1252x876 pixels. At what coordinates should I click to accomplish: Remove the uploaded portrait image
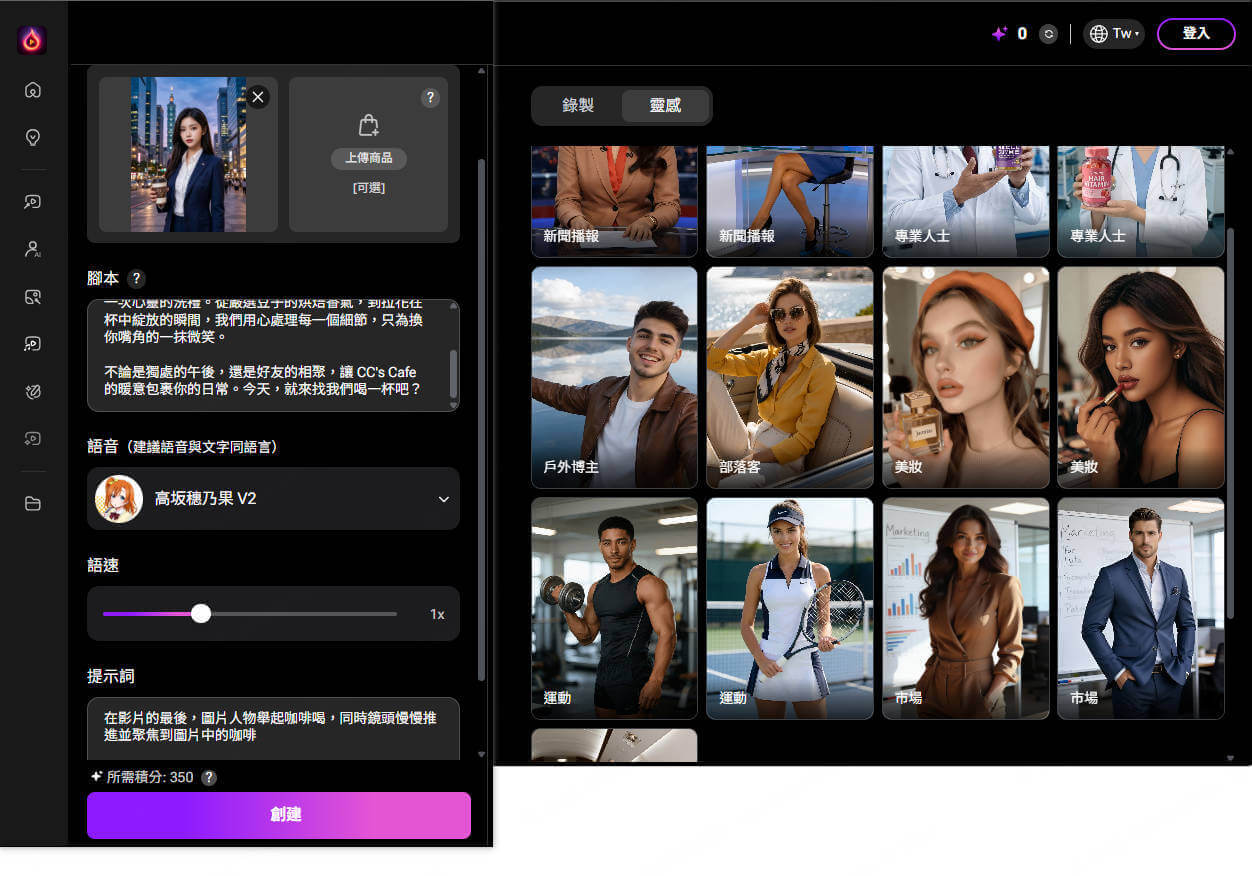pos(258,97)
